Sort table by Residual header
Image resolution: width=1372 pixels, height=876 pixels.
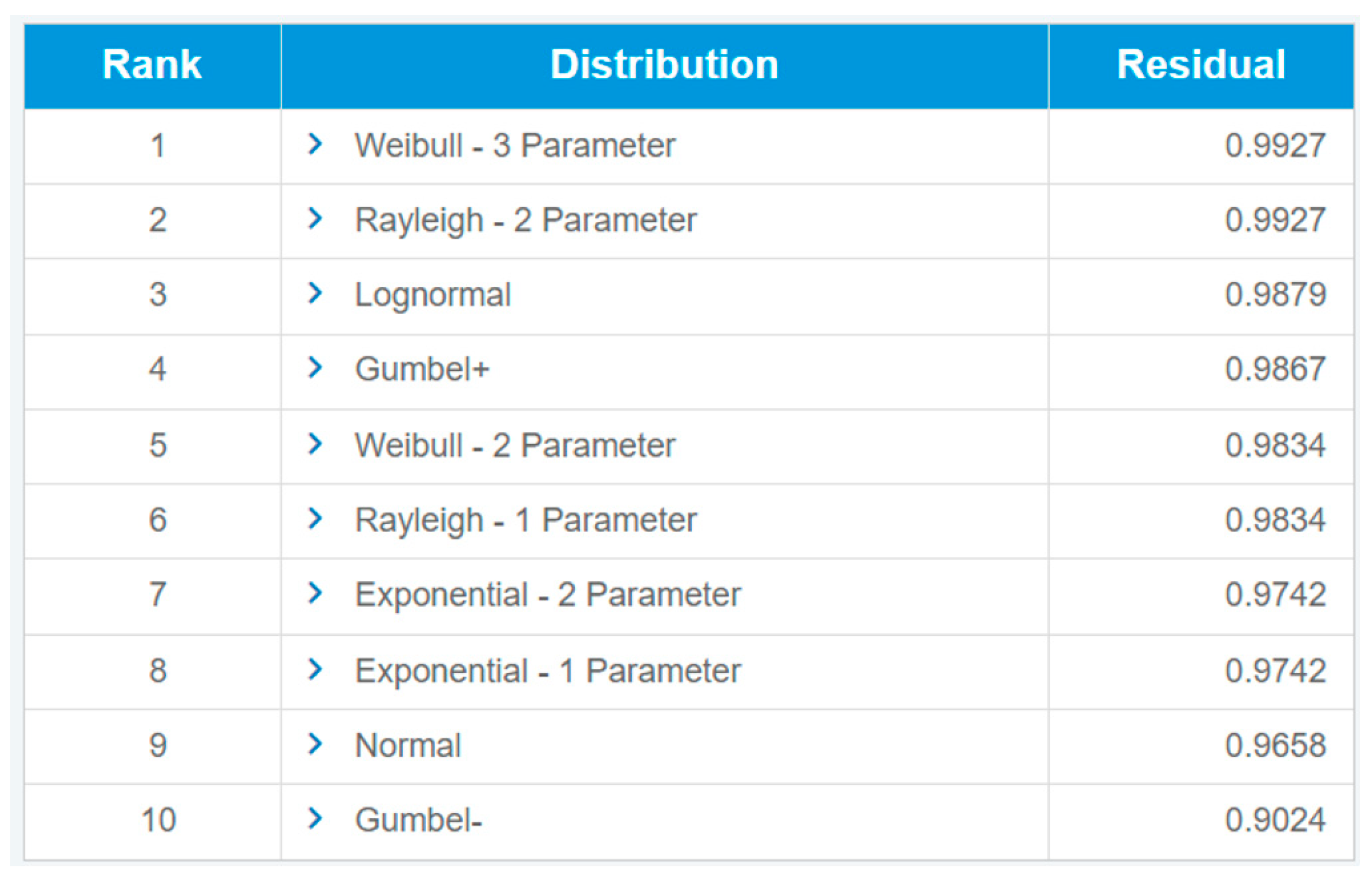click(x=1200, y=64)
